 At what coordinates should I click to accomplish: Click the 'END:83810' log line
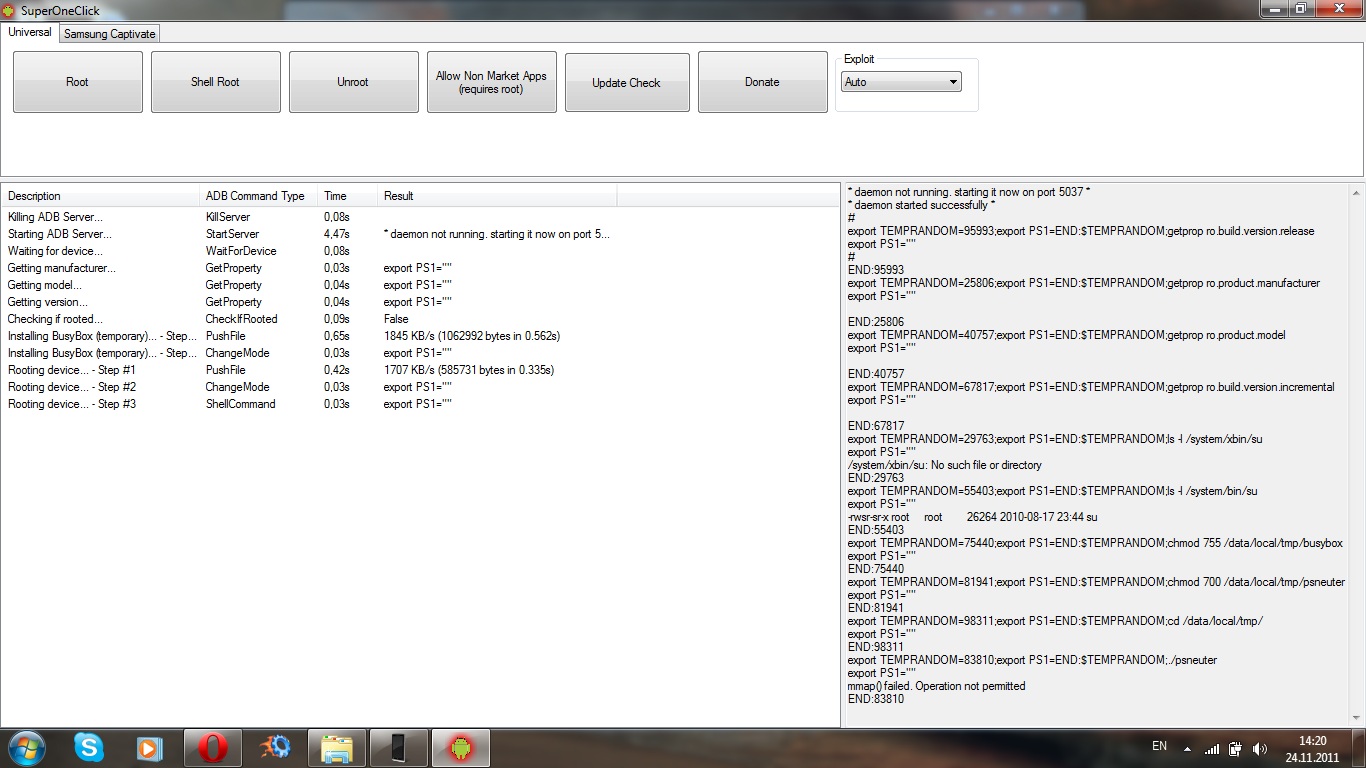(876, 699)
